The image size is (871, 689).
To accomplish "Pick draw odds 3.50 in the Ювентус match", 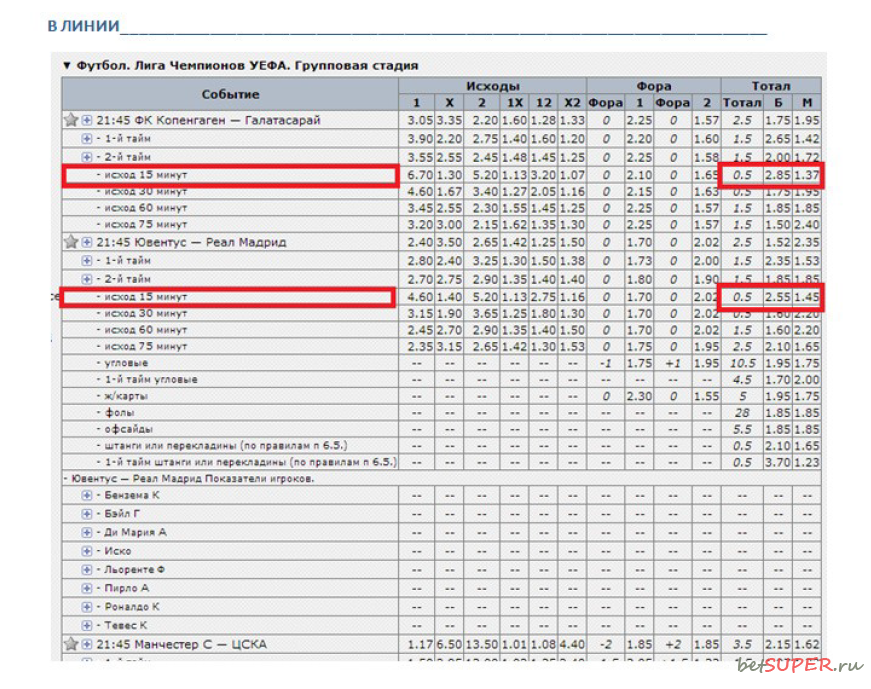I will click(449, 242).
